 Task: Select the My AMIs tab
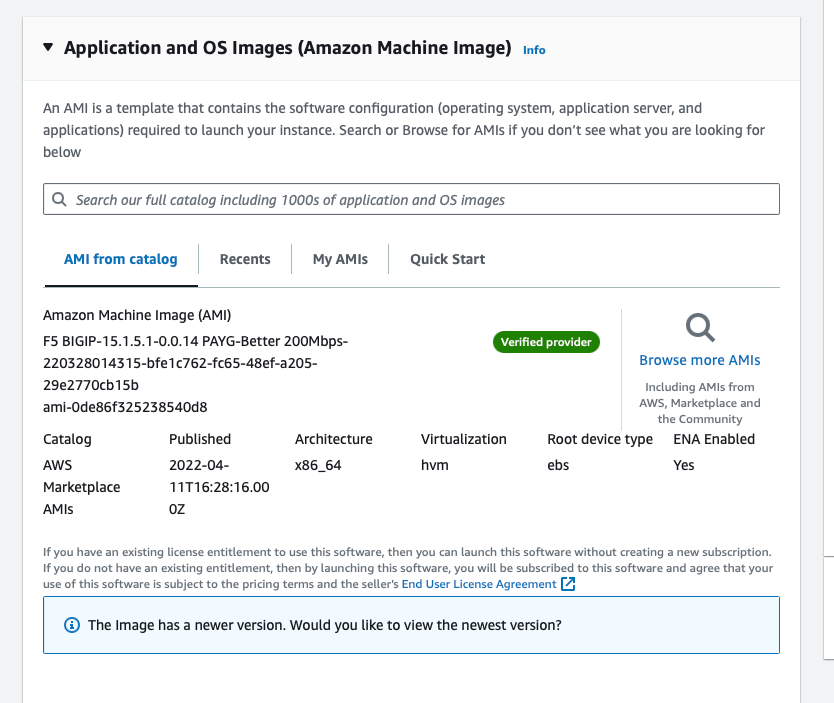340,259
